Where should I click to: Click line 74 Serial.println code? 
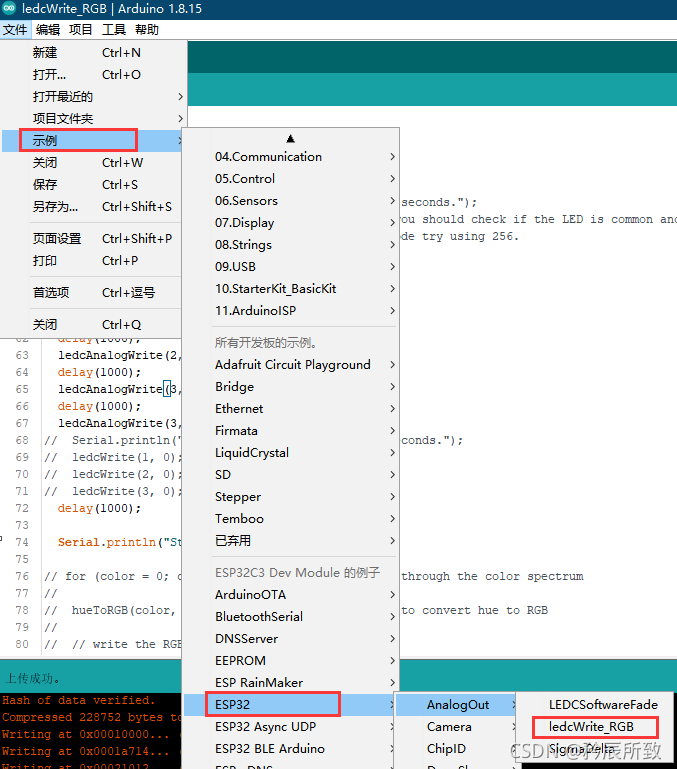click(x=119, y=542)
